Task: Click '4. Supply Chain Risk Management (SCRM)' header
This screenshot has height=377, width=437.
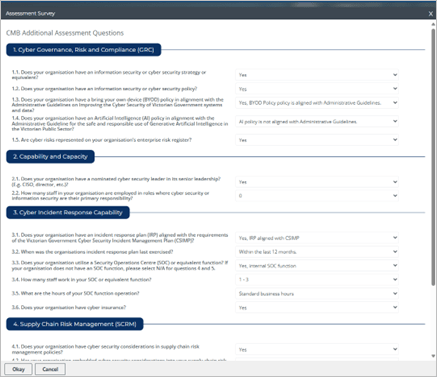Action: click(75, 324)
